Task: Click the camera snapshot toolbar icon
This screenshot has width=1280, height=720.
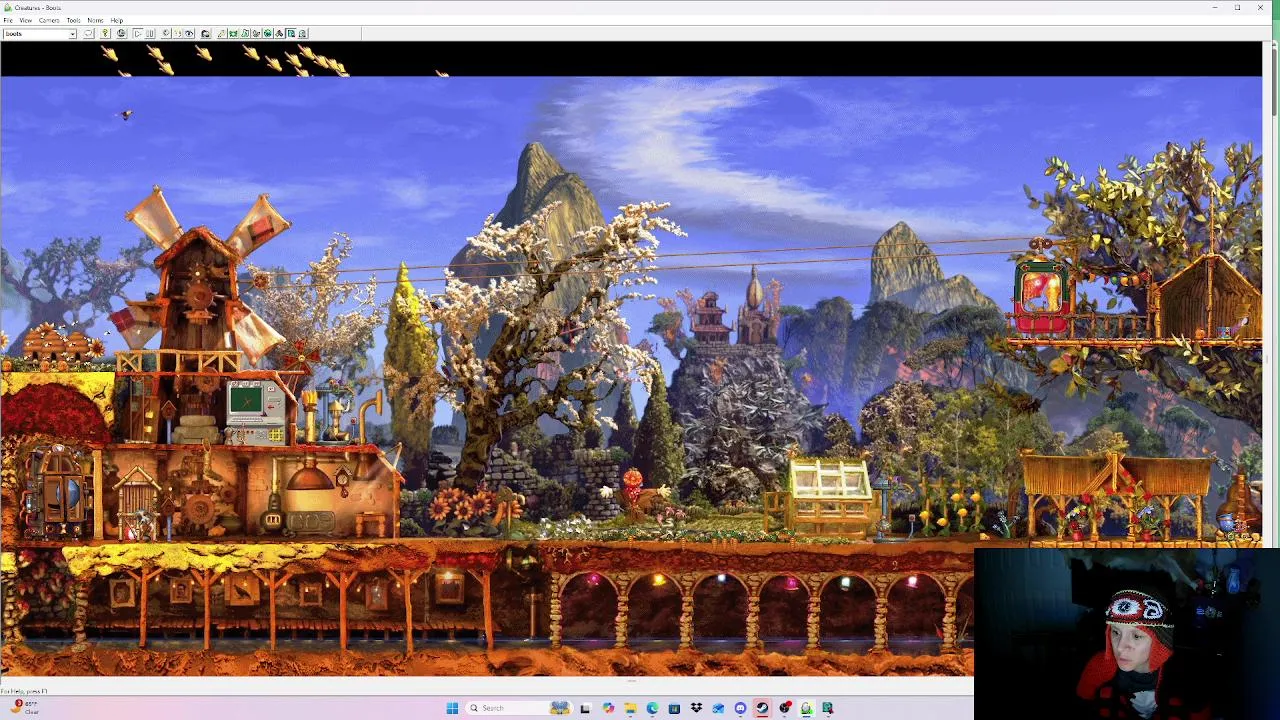Action: click(x=205, y=34)
